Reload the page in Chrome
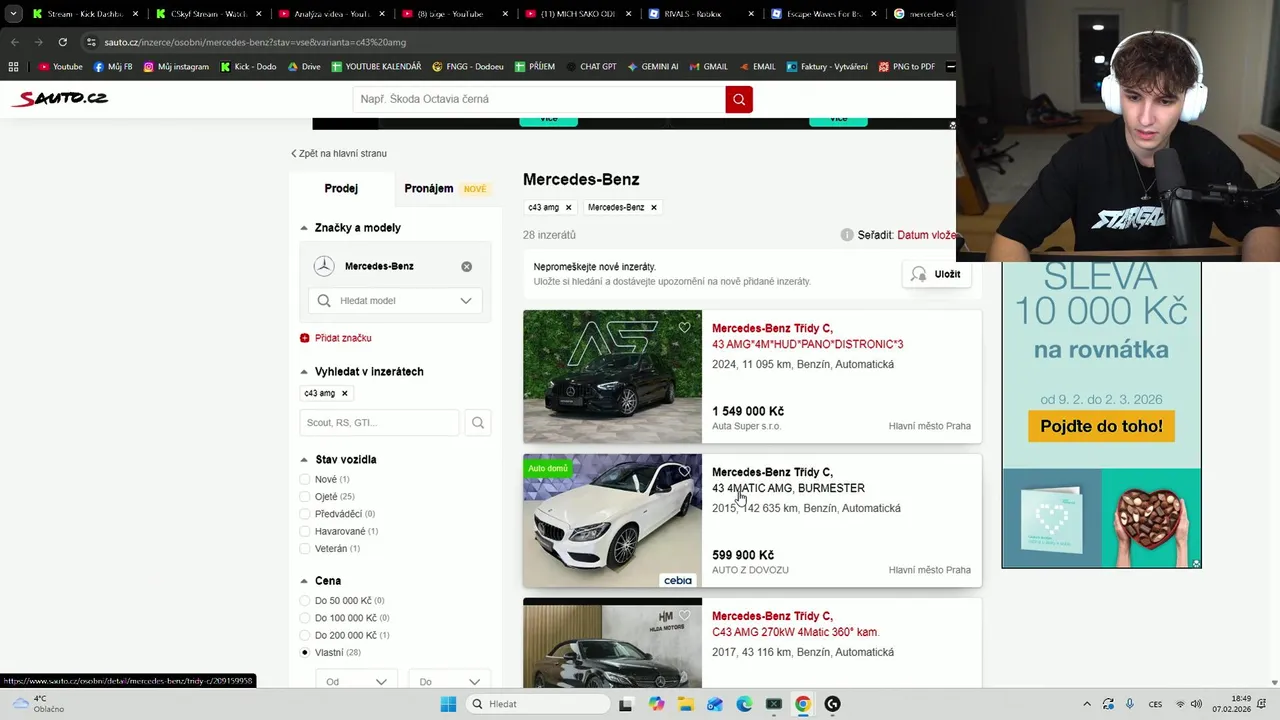Screen dimensions: 1280x720 point(62,42)
